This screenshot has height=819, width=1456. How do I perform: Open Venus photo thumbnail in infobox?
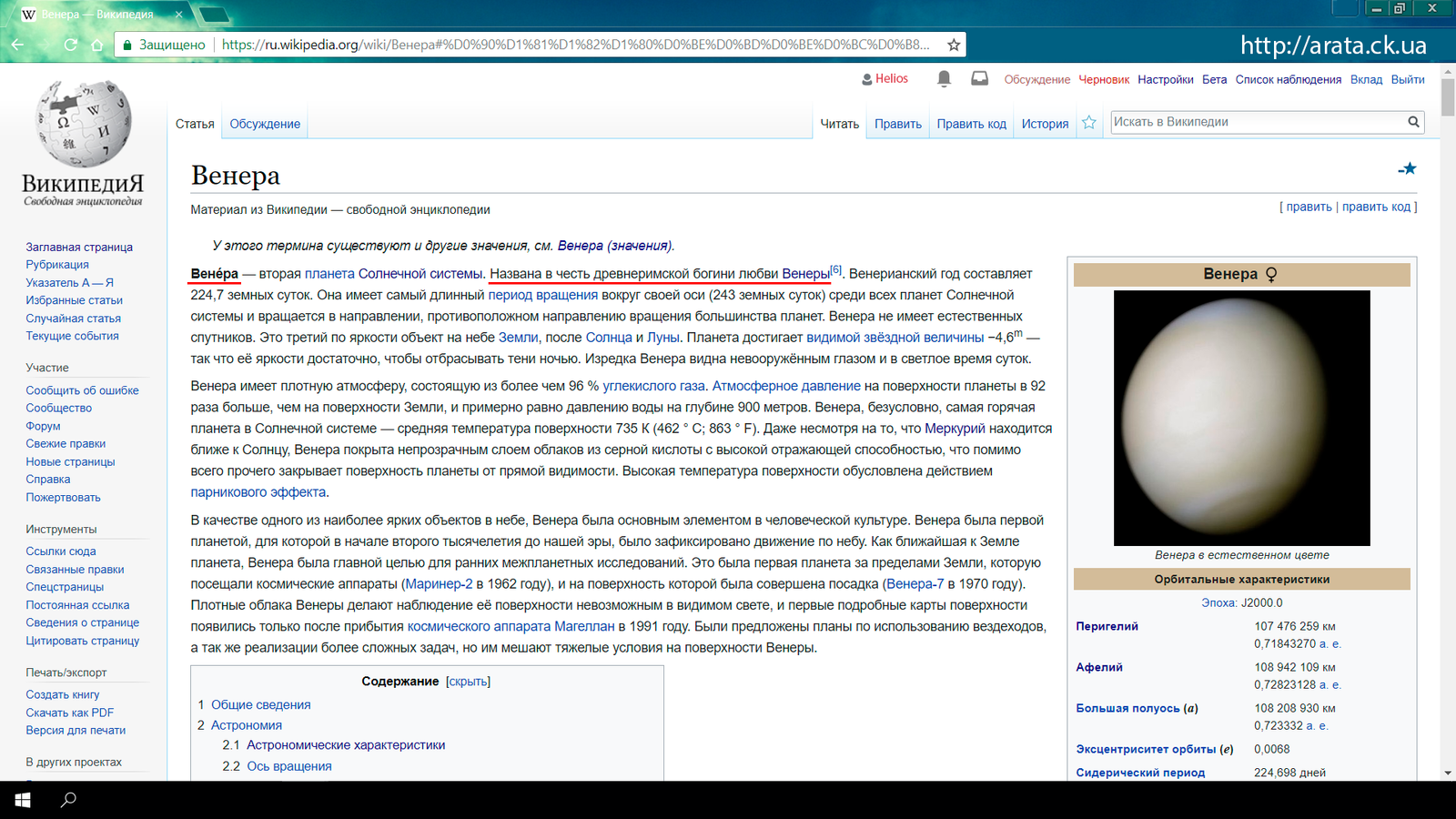click(x=1241, y=419)
